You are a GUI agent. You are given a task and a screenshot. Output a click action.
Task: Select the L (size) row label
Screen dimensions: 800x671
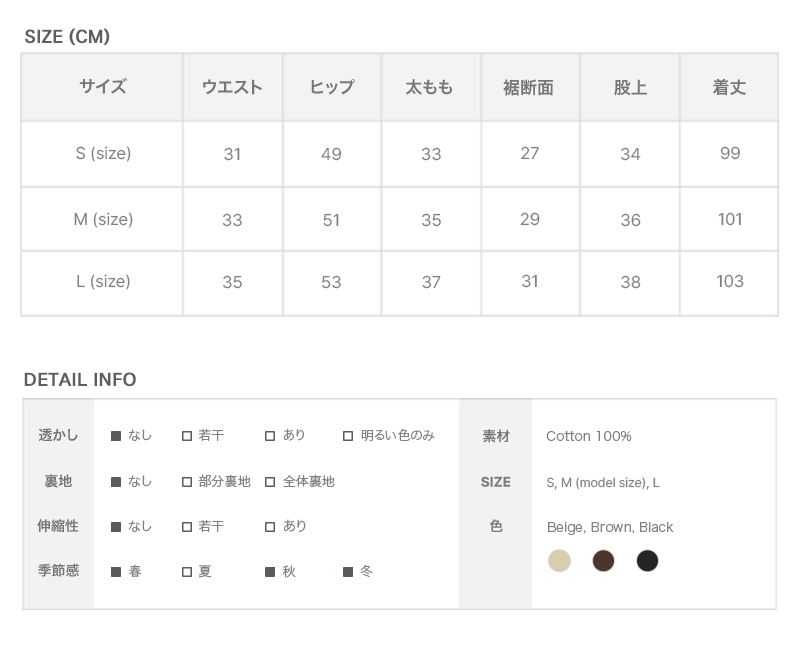pos(103,282)
